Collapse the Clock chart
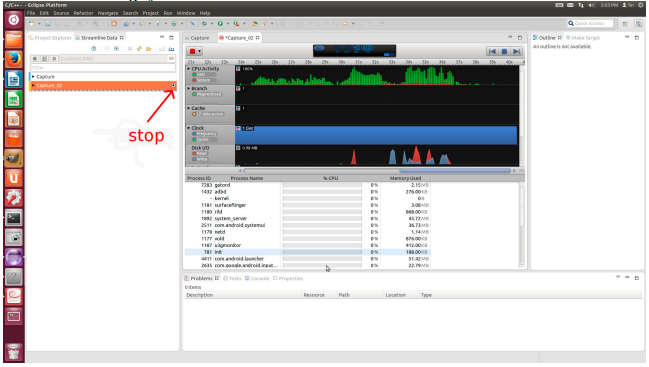The height and width of the screenshot is (367, 649). click(189, 128)
